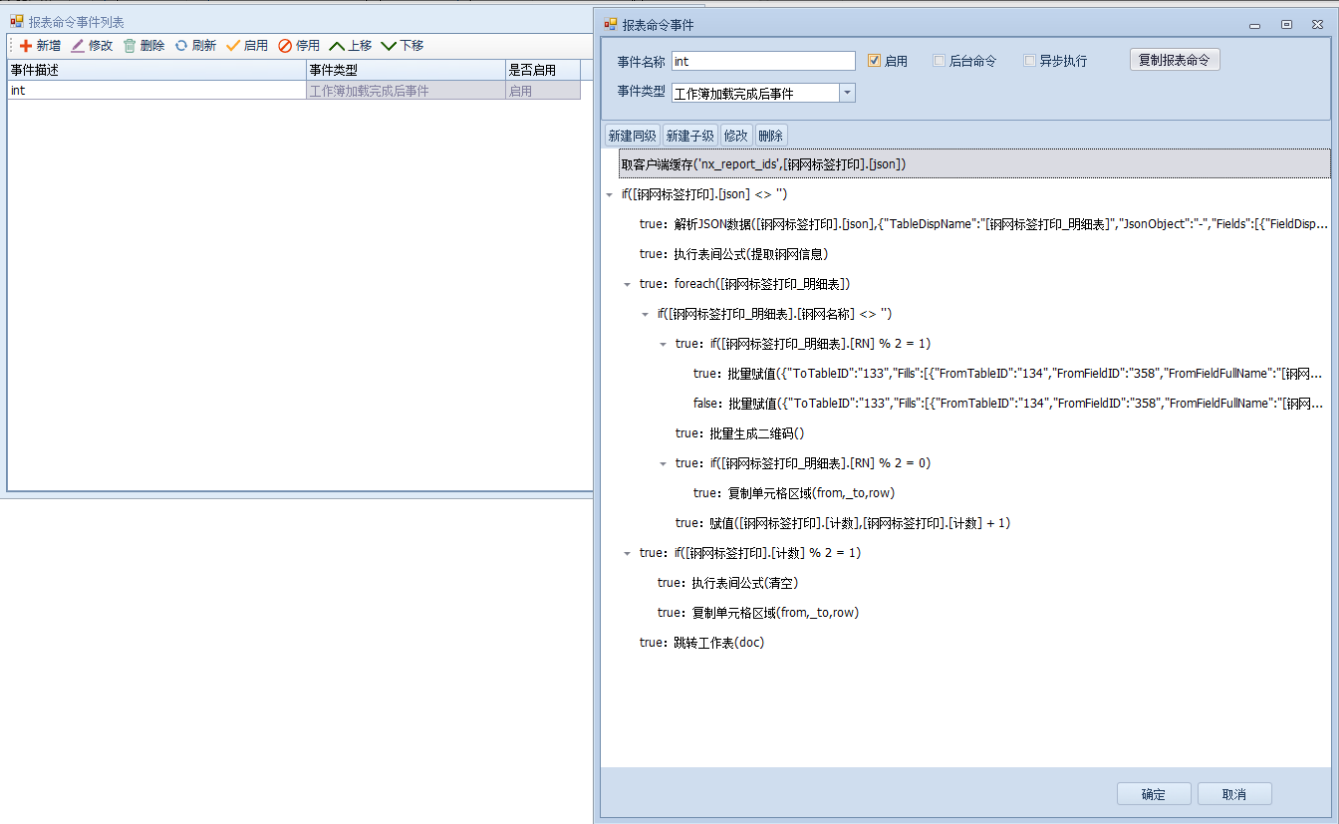
Task: Click the 新建同级 tab button
Action: pos(632,136)
